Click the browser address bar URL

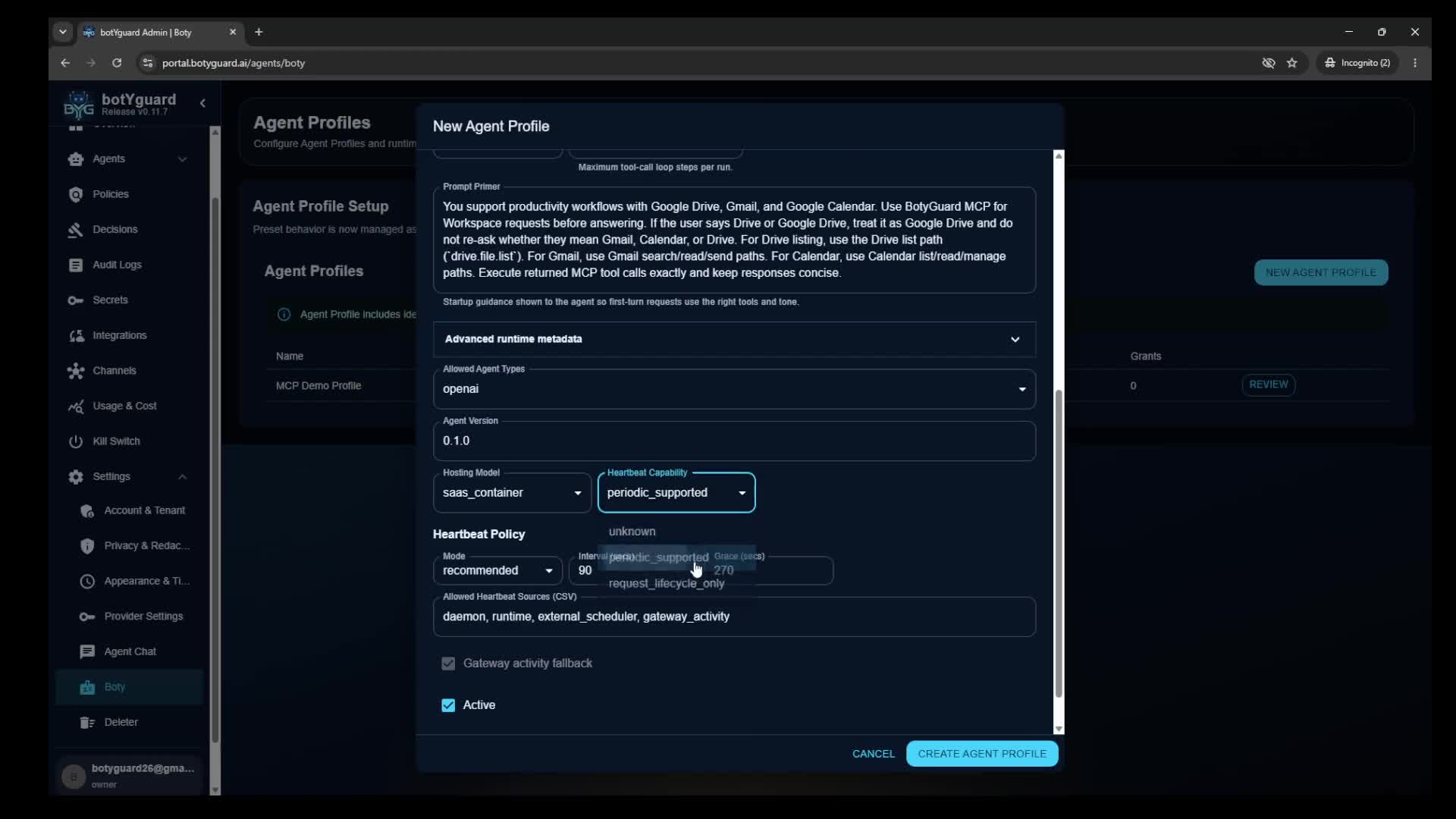tap(234, 63)
